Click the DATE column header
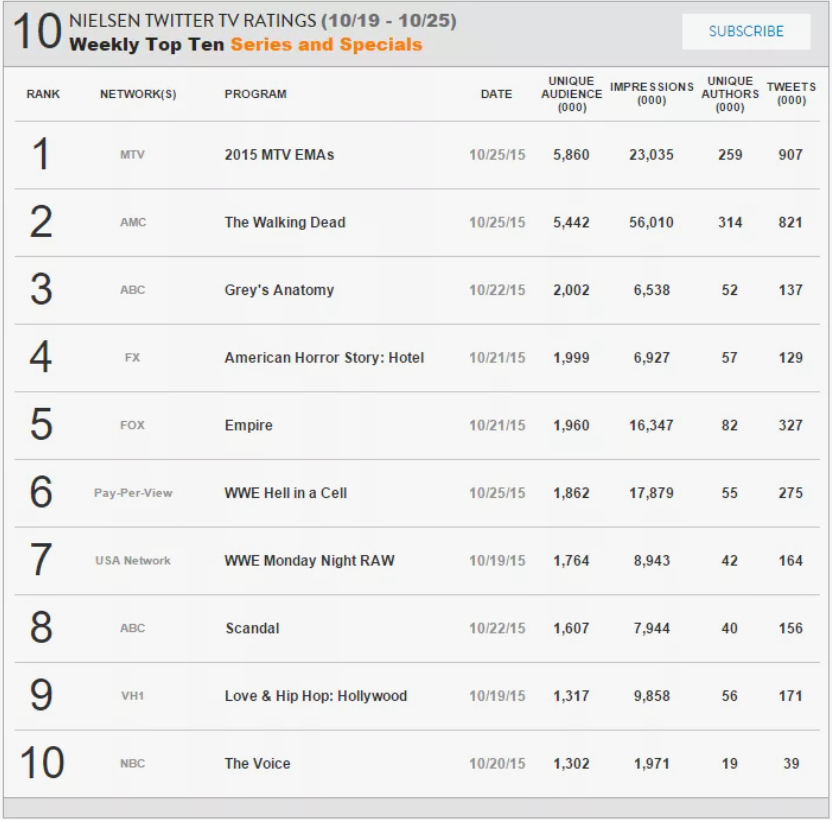This screenshot has width=832, height=820. [x=496, y=94]
